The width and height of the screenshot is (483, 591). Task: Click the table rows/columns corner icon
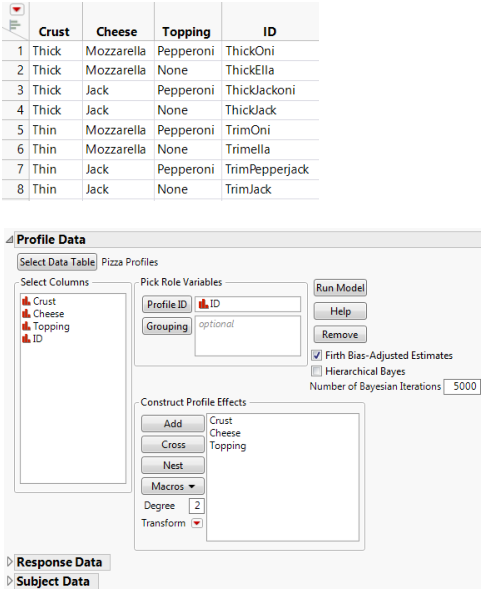click(14, 25)
